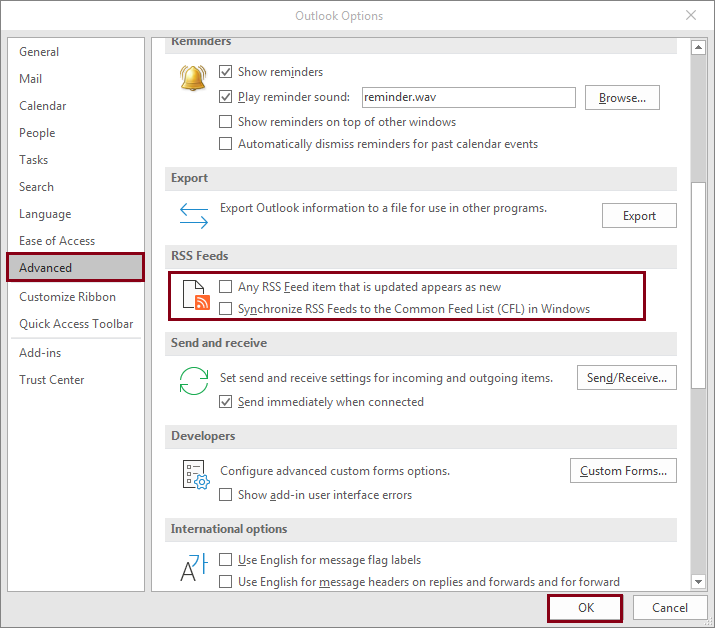This screenshot has height=628, width=715.
Task: Click the RSS Feeds section header
Action: point(199,256)
